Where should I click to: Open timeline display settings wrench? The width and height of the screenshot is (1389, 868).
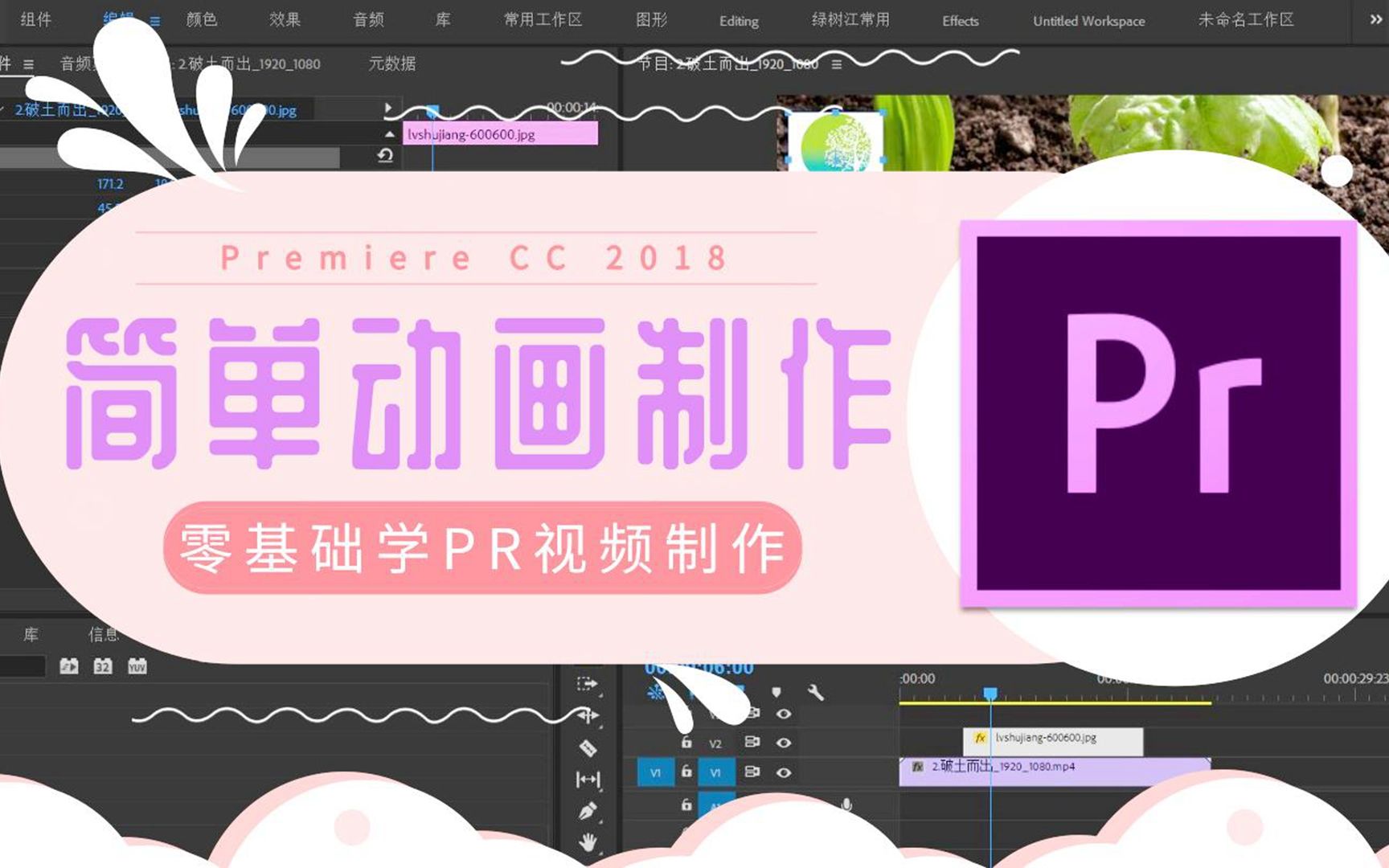pos(815,692)
